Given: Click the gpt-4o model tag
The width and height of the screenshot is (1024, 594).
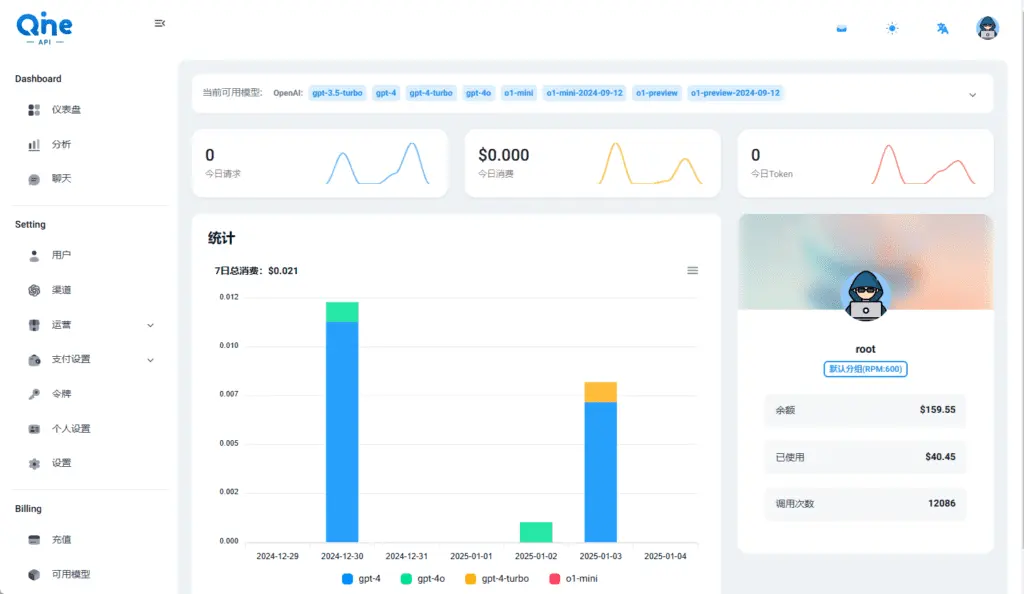Looking at the screenshot, I should [478, 93].
